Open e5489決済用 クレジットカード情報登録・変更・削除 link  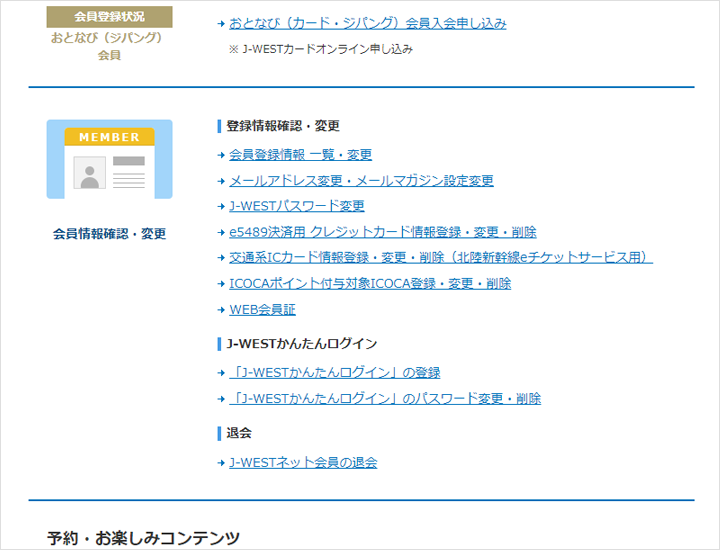[x=382, y=232]
